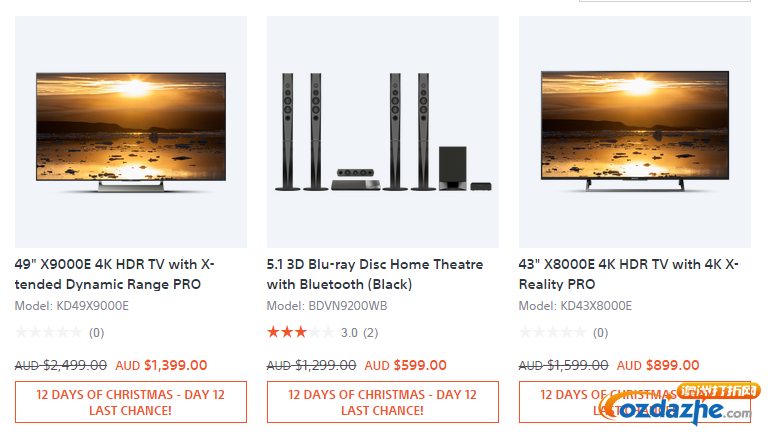Click the AUD $1,399.00 sale price
This screenshot has height=438, width=783.
161,366
